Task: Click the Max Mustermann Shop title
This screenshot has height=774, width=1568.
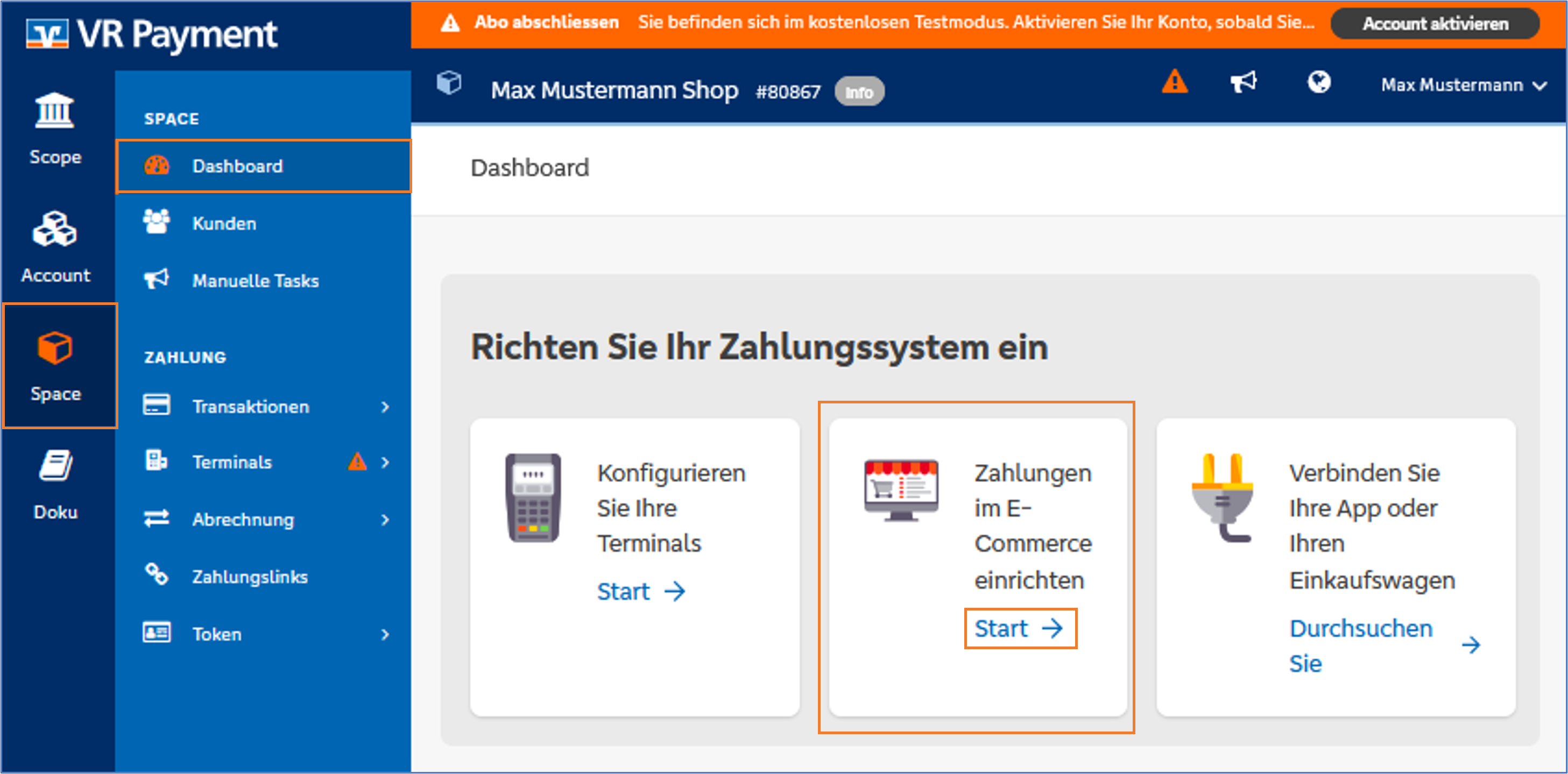Action: [x=614, y=90]
